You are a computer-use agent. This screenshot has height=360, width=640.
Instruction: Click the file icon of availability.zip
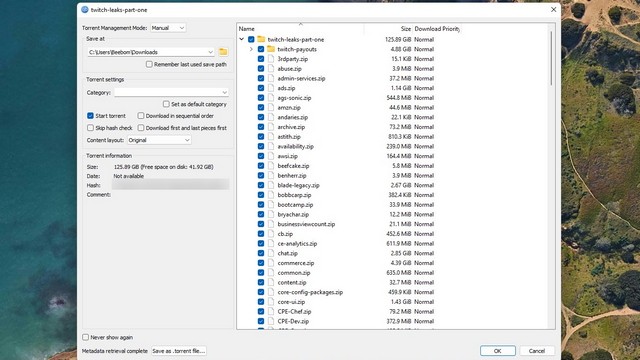tap(271, 146)
